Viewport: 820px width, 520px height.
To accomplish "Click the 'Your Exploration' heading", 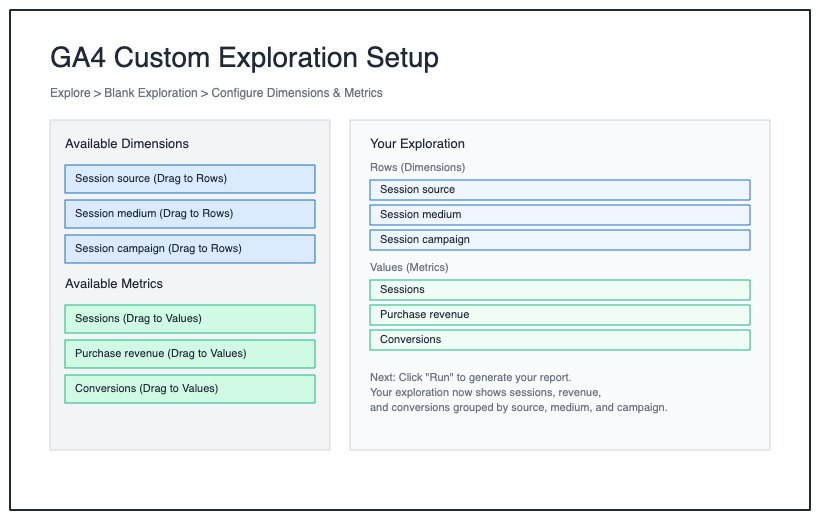I will (417, 144).
